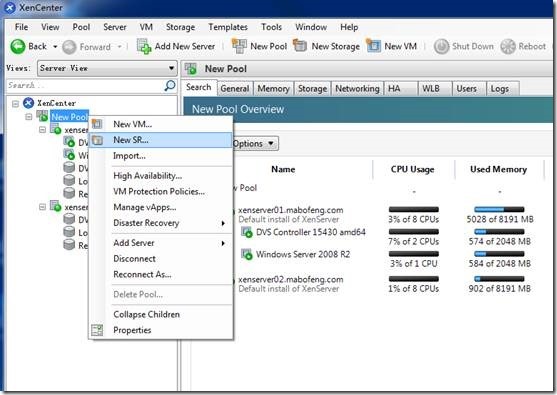Choose Import... in context menu
Screen dimensions: 557x395
(x=161, y=156)
